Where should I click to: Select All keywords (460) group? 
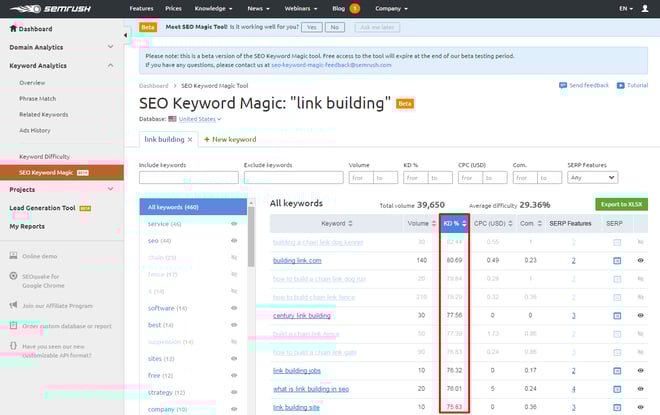point(193,207)
